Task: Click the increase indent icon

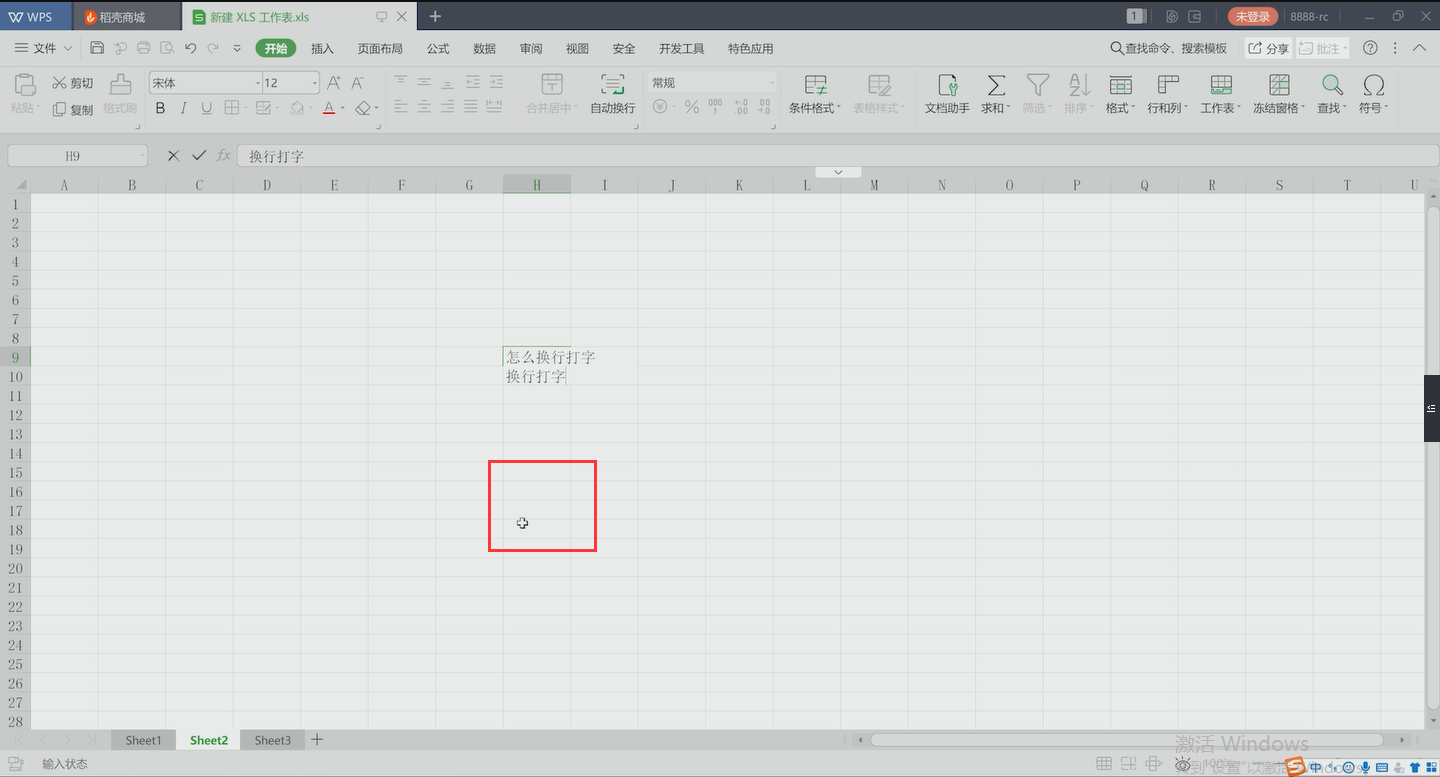Action: pyautogui.click(x=495, y=82)
